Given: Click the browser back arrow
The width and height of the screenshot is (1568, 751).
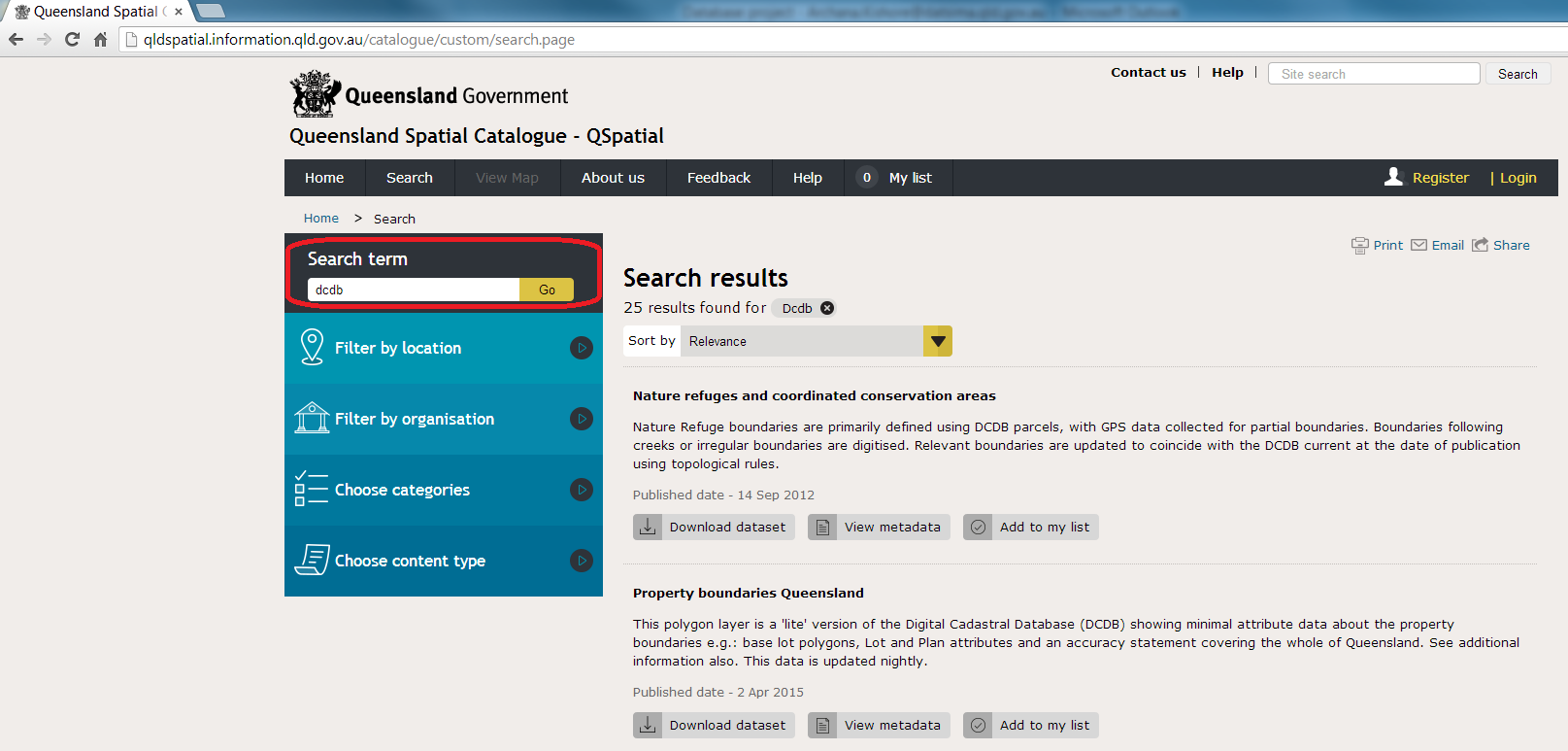Looking at the screenshot, I should [x=16, y=40].
